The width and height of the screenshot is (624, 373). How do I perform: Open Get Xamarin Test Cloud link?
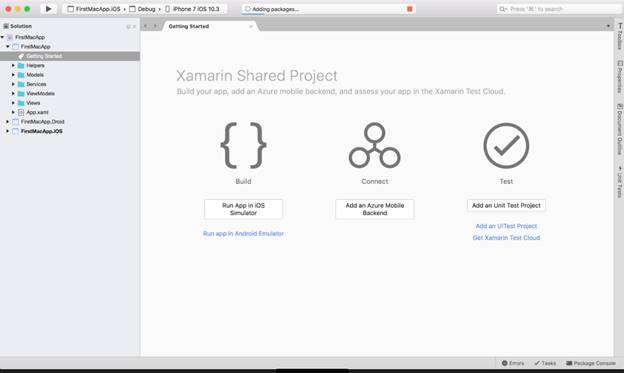point(506,238)
